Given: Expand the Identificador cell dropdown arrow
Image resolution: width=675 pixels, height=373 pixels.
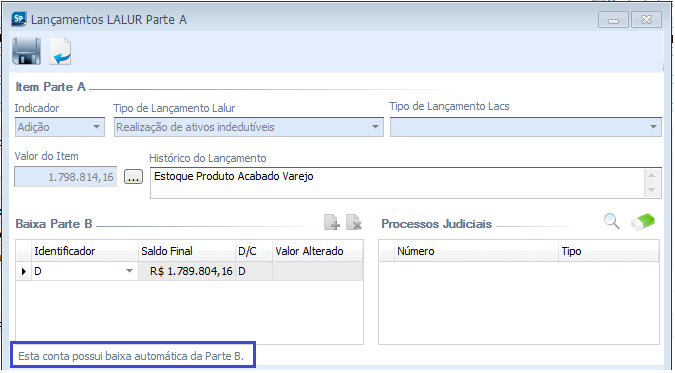Looking at the screenshot, I should click(129, 271).
